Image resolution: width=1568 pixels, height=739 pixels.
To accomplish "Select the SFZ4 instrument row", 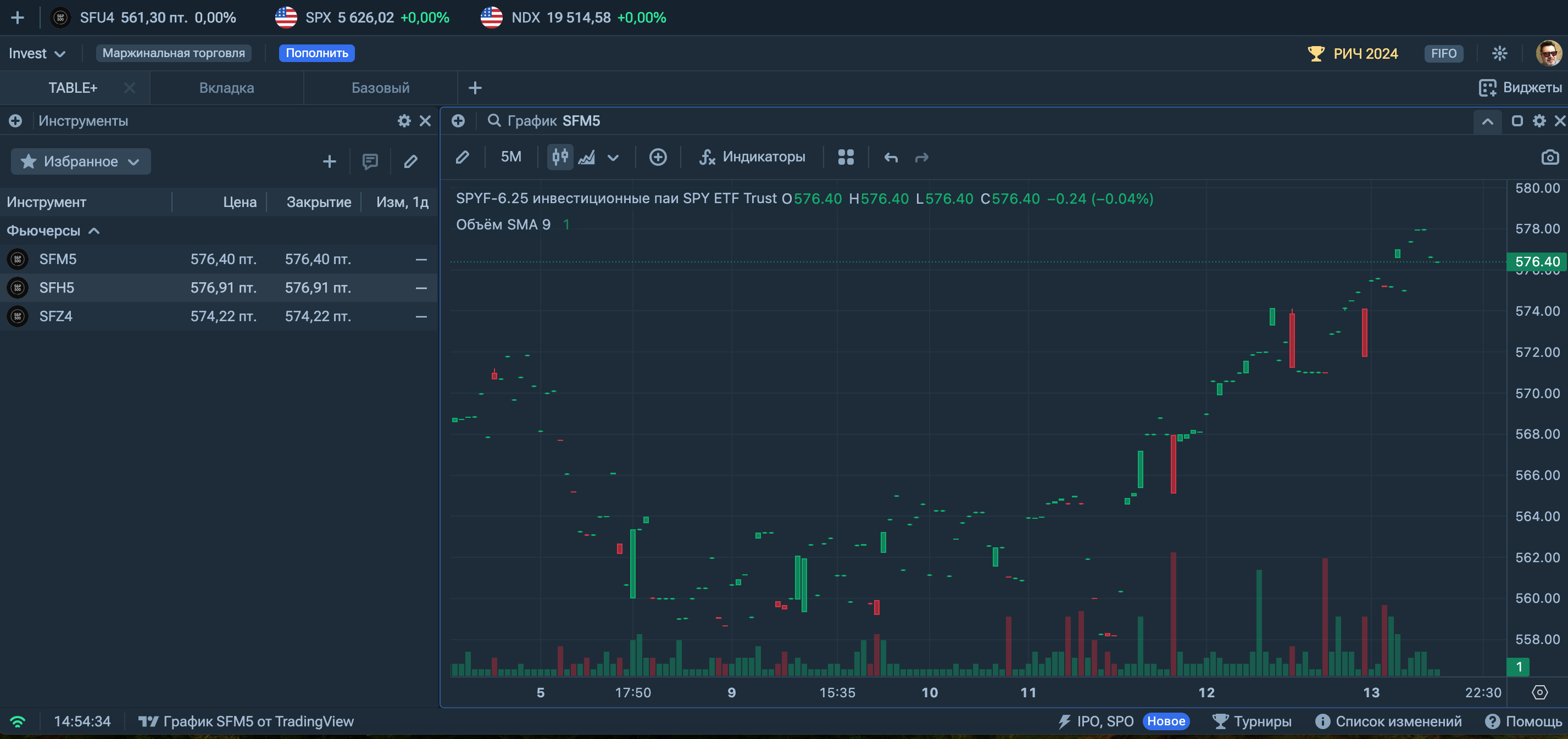I will [219, 316].
